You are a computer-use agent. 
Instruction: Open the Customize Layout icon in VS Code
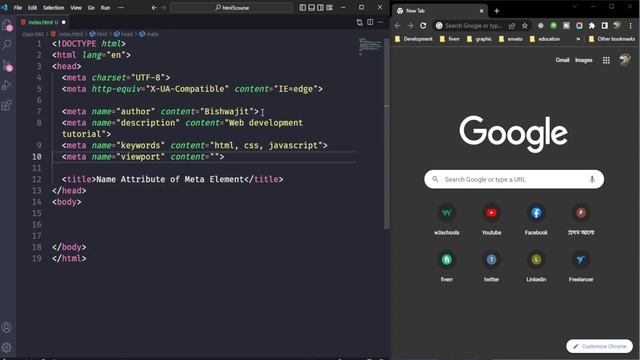pos(329,7)
